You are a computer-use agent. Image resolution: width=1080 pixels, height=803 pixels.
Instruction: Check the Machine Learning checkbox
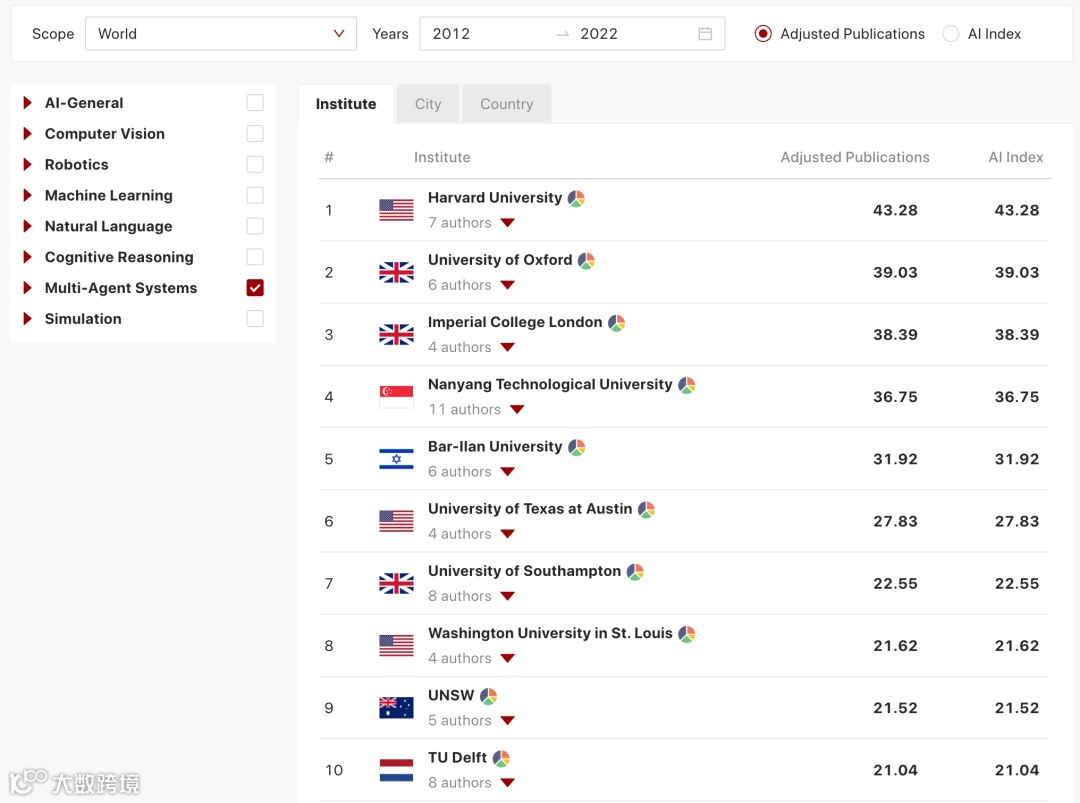pyautogui.click(x=255, y=196)
